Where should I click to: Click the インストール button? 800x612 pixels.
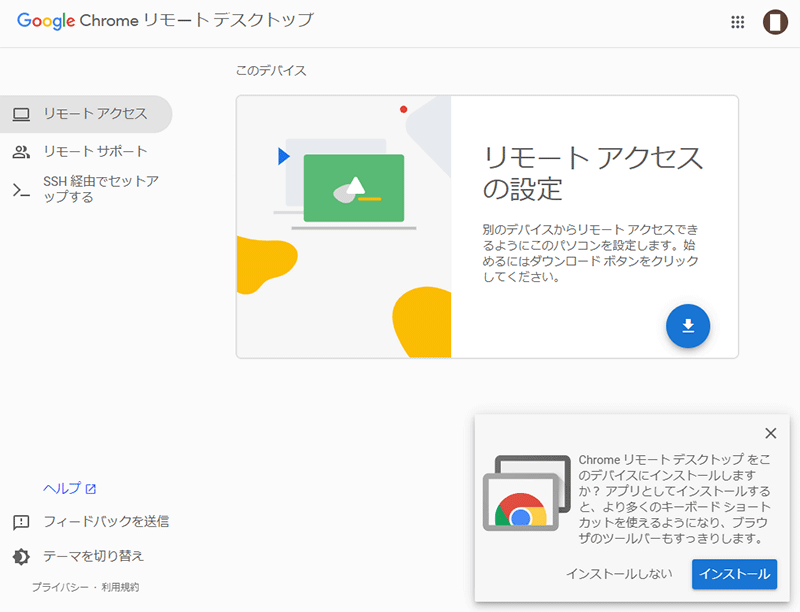pyautogui.click(x=734, y=574)
